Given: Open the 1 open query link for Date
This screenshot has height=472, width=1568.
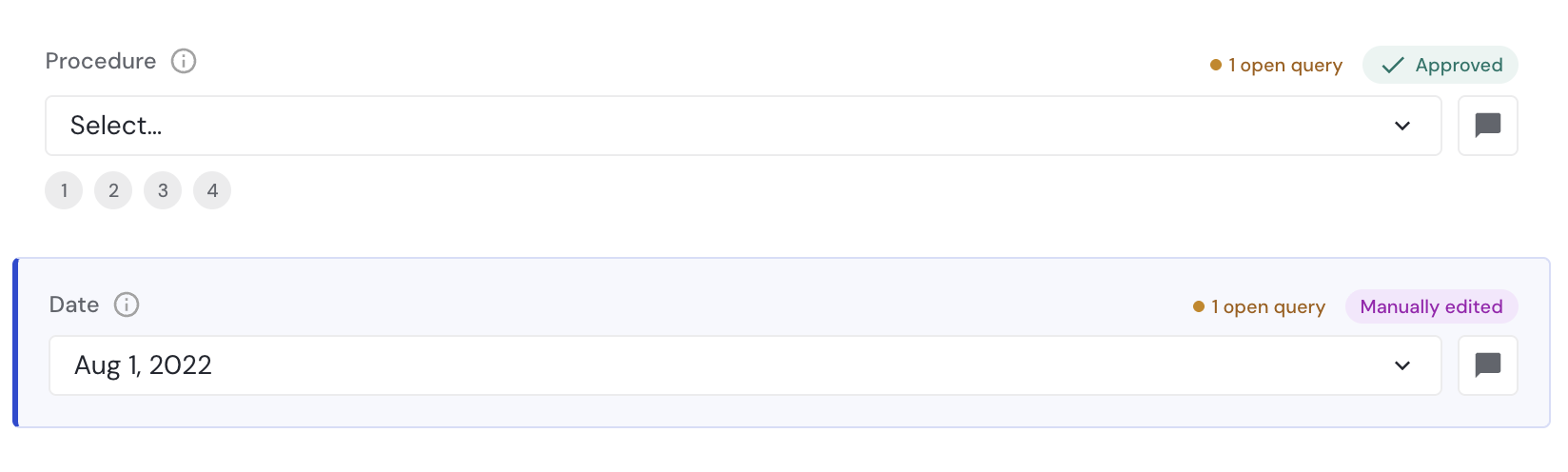Looking at the screenshot, I should click(1260, 306).
